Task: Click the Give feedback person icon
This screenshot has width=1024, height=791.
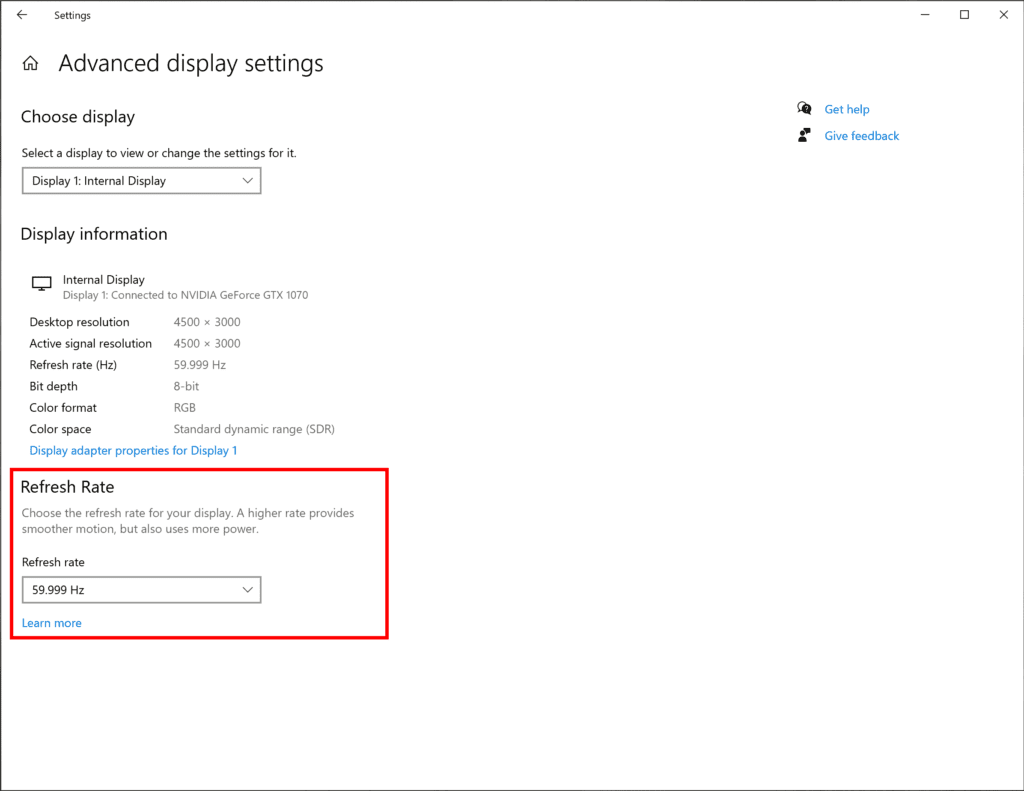Action: pyautogui.click(x=804, y=135)
